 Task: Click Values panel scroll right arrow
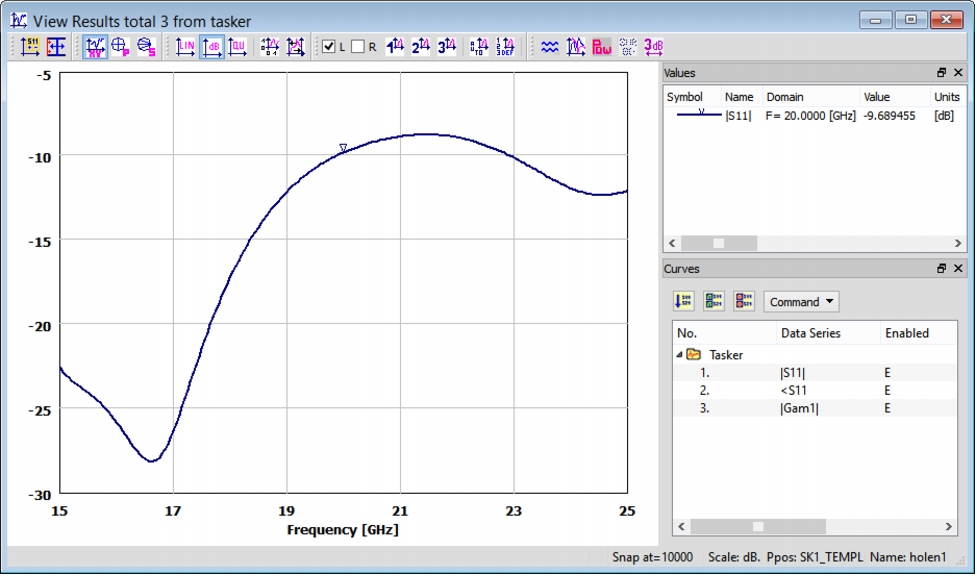point(958,243)
